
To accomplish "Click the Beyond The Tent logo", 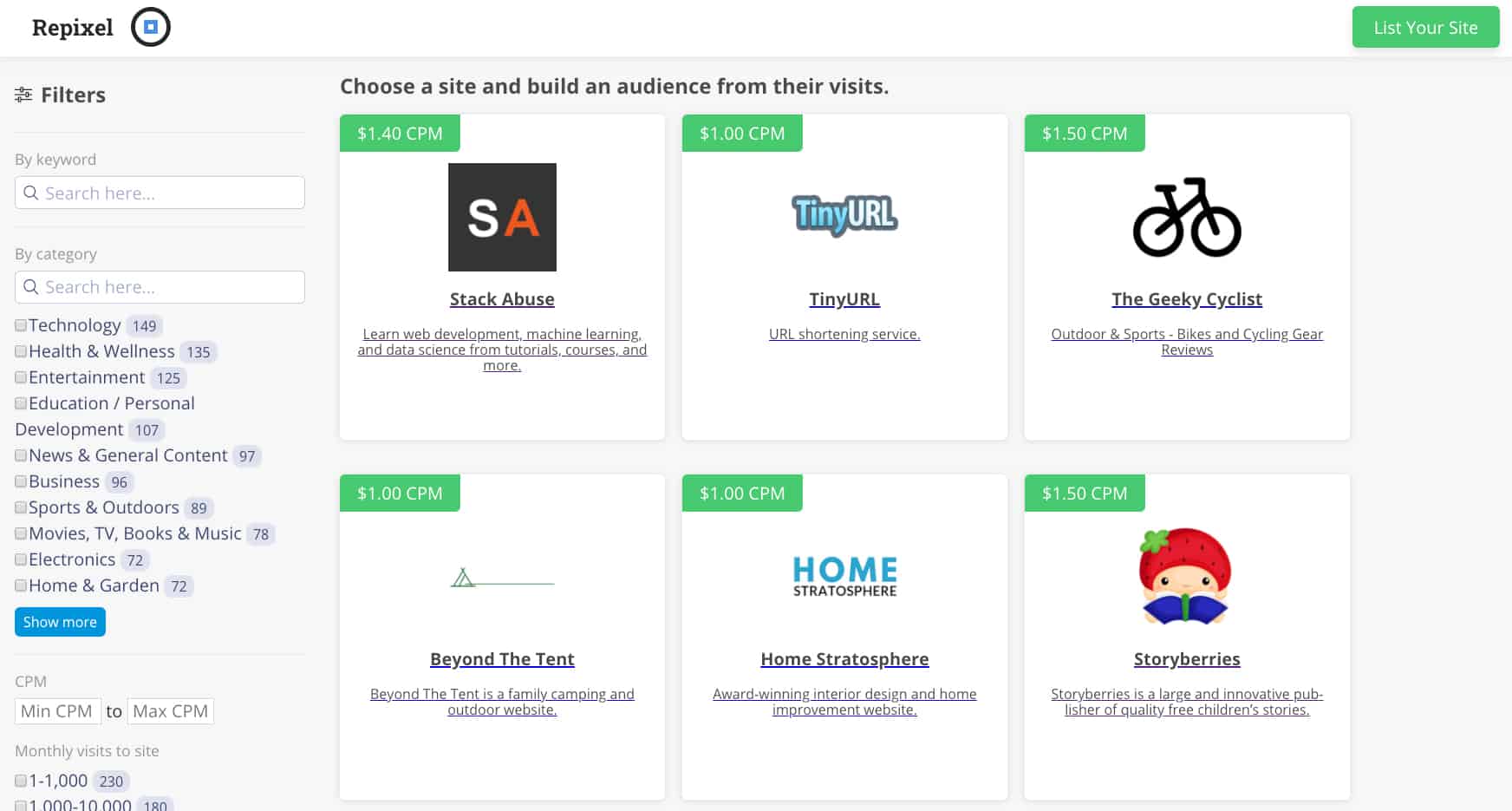I will click(502, 578).
